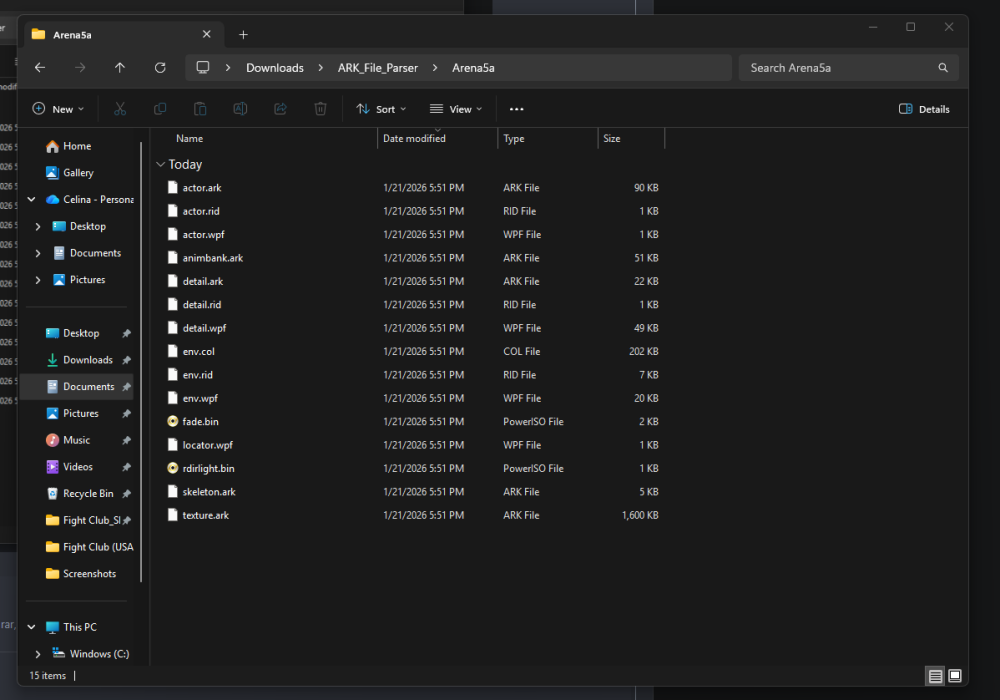Click the Paste clipboard icon
This screenshot has width=1000, height=700.
click(200, 109)
